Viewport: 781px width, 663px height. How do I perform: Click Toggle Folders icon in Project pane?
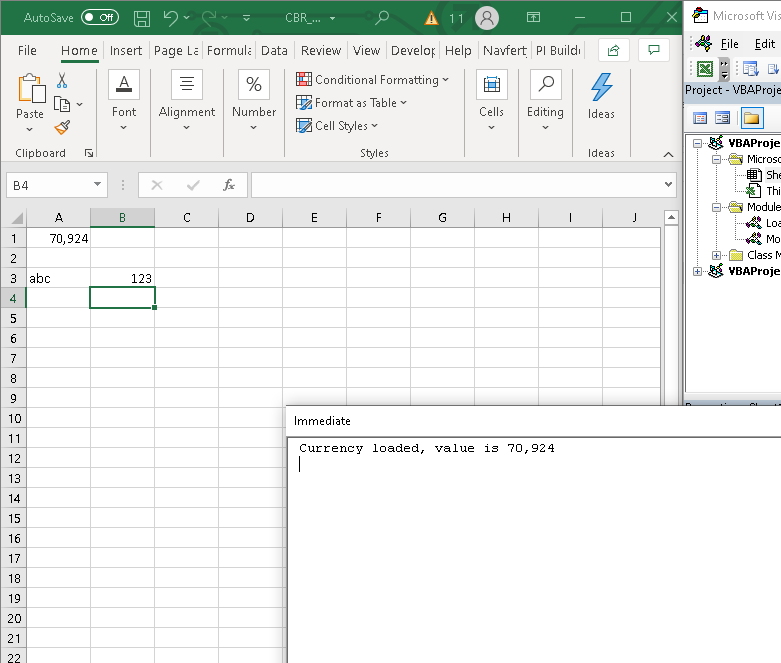752,118
